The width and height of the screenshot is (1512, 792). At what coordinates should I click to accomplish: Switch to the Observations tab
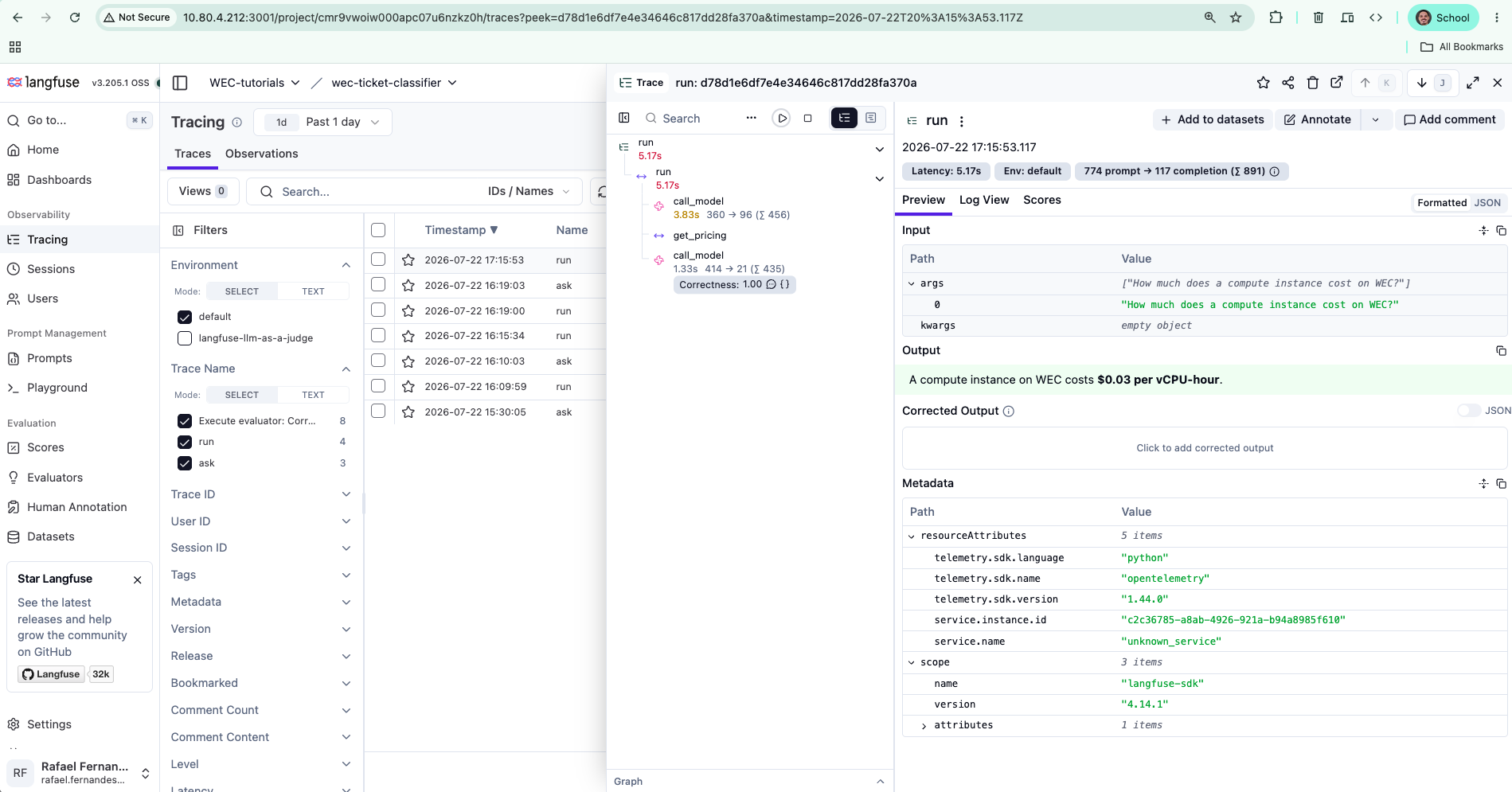pos(262,154)
